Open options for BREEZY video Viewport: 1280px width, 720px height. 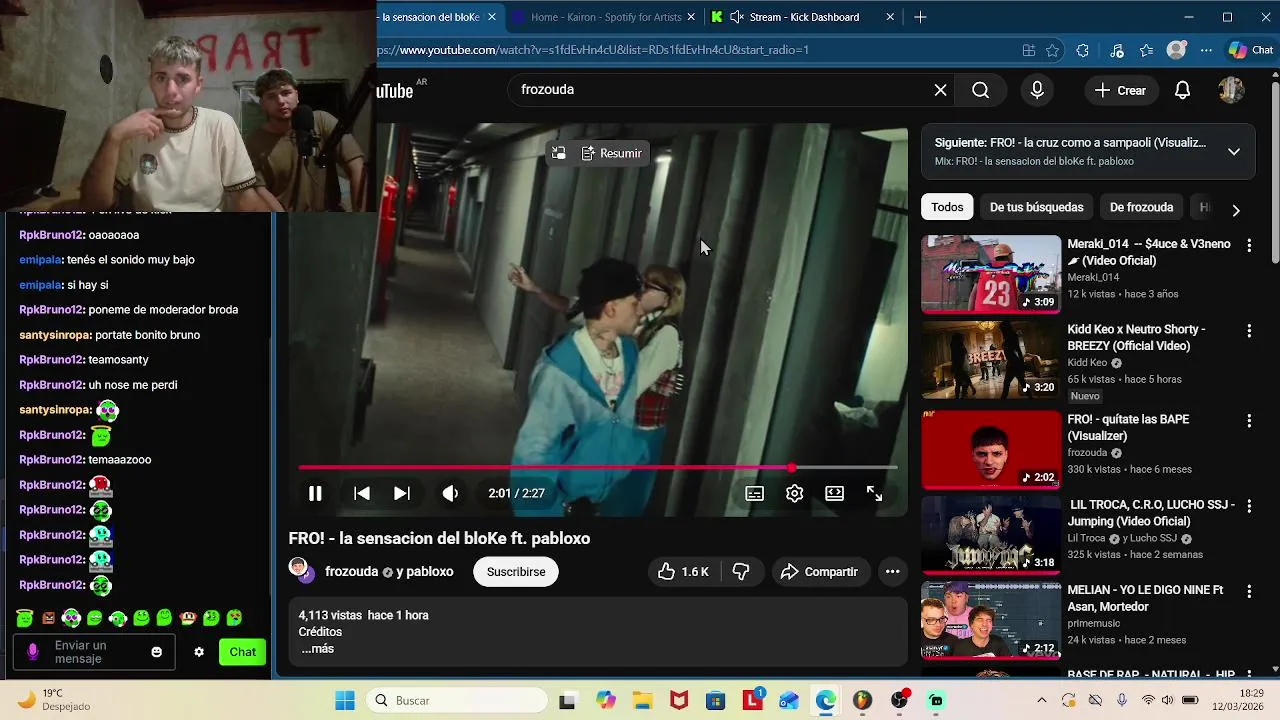click(1248, 330)
